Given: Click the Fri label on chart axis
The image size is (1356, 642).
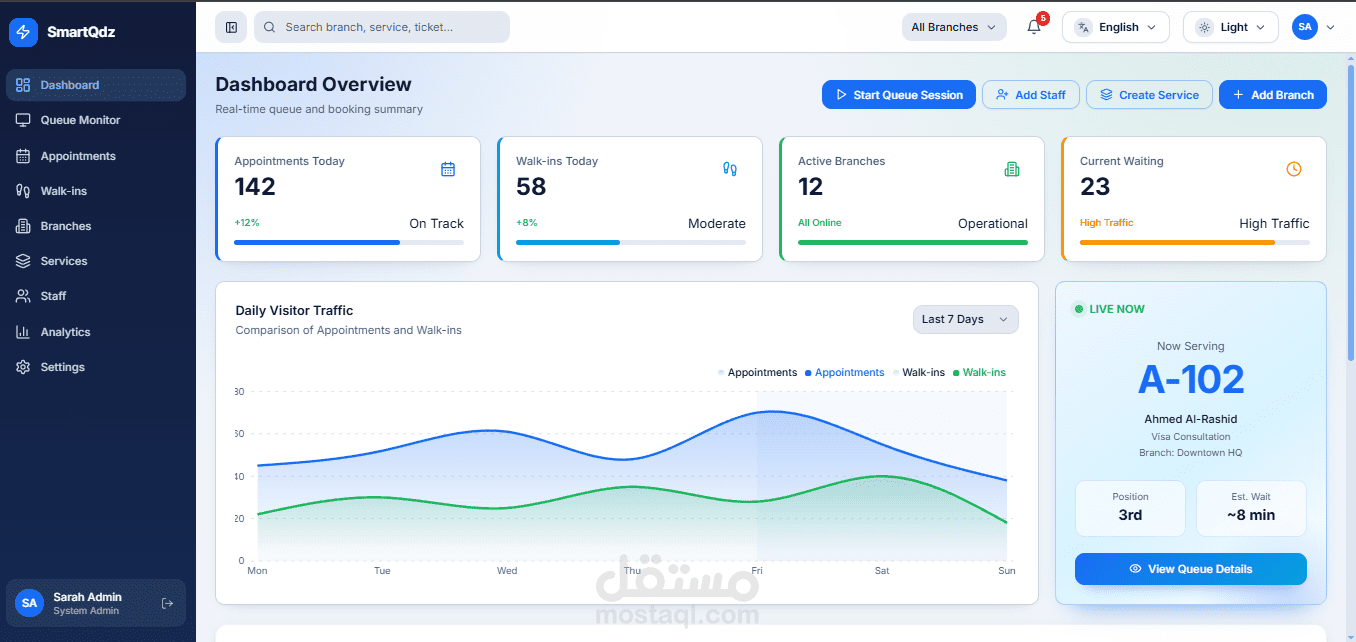Looking at the screenshot, I should pos(757,570).
